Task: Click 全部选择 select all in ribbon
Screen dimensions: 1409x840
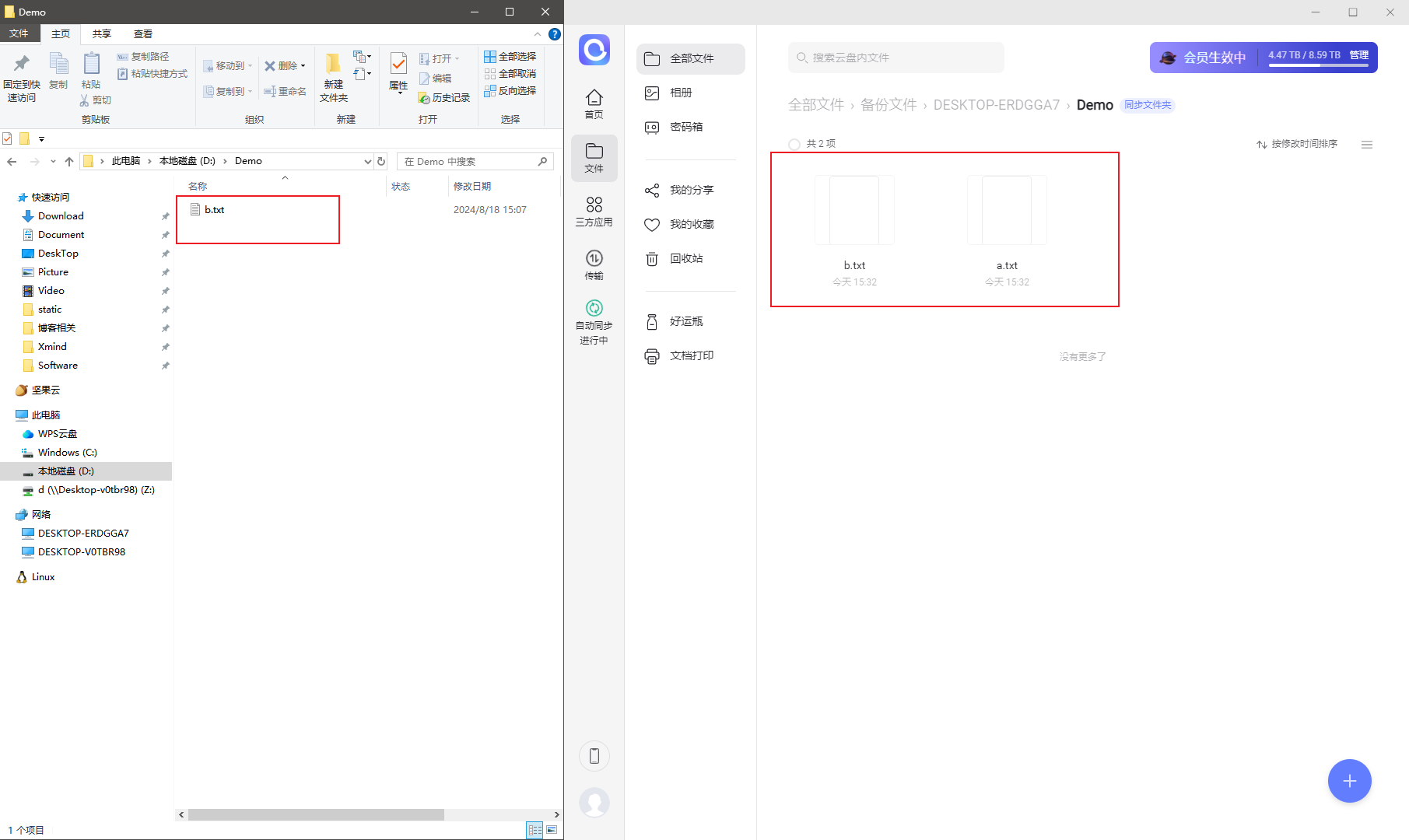Action: (x=510, y=57)
